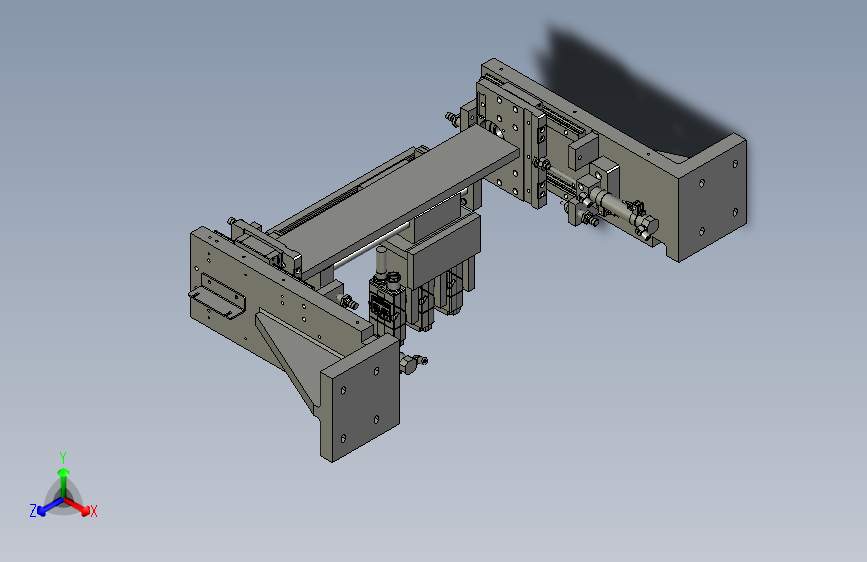Screen dimensions: 867x562
Task: Select the four-hole end plate on right bracket
Action: coord(712,197)
